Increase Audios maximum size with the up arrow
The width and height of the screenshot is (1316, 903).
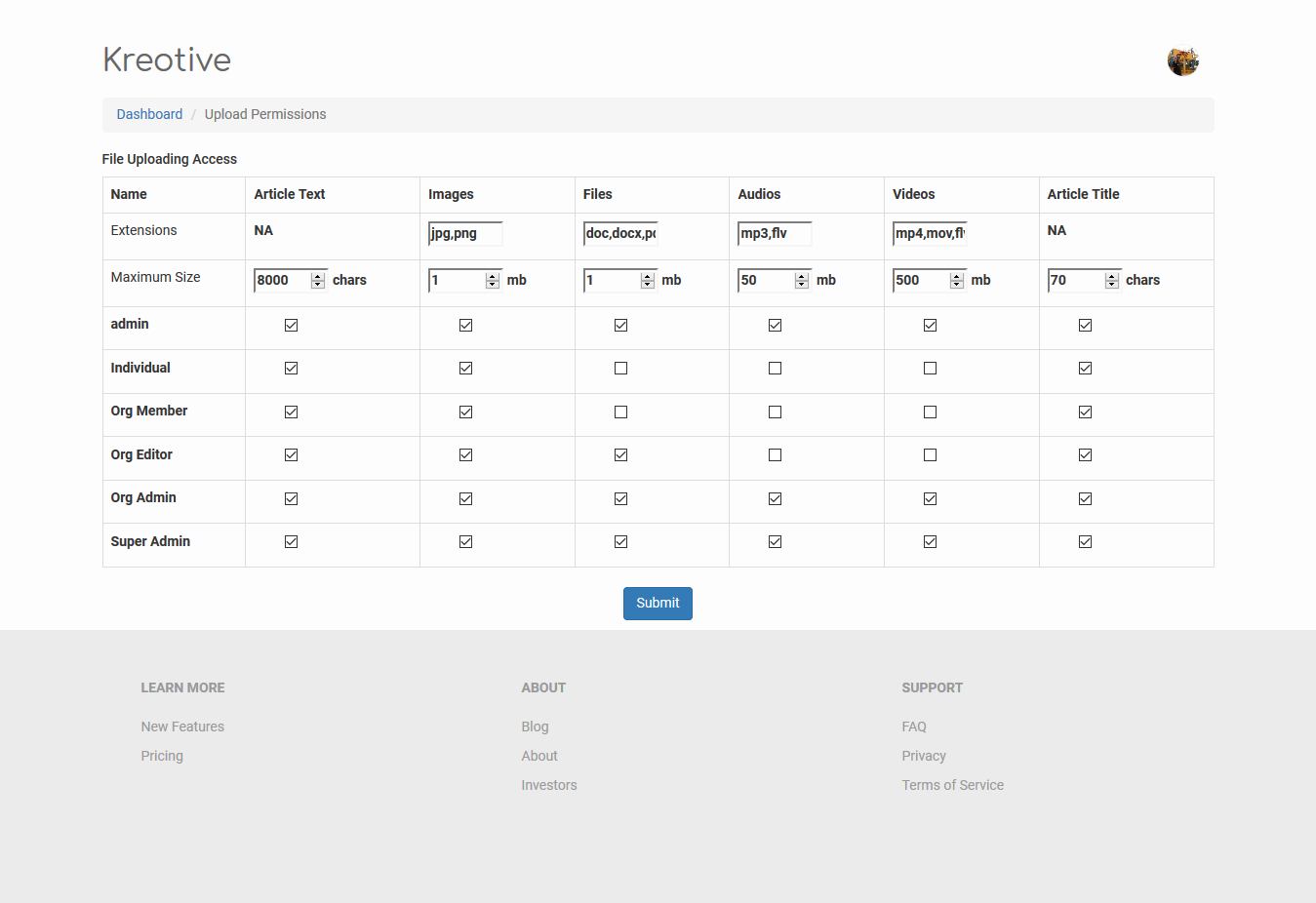click(x=802, y=276)
